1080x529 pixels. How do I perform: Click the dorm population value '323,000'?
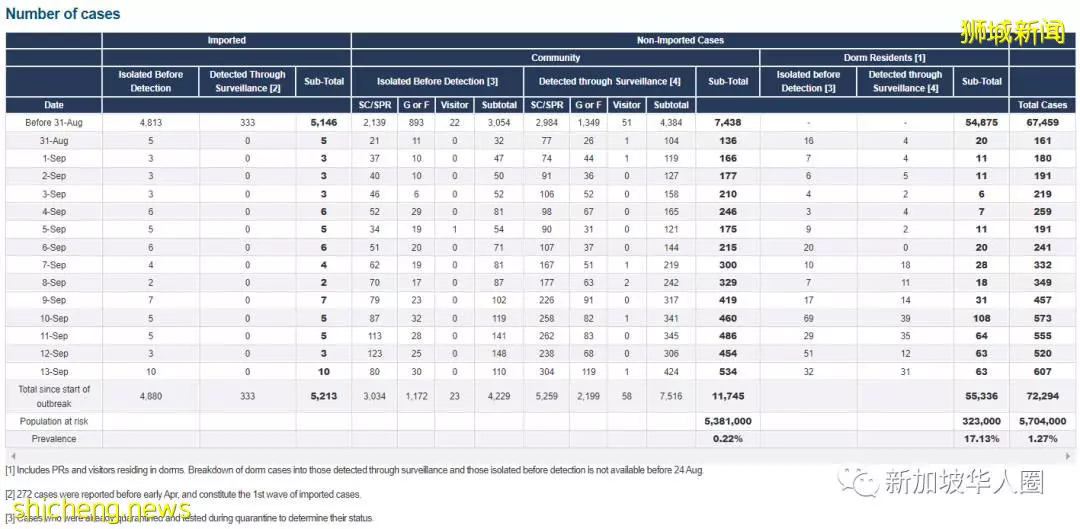tap(982, 421)
